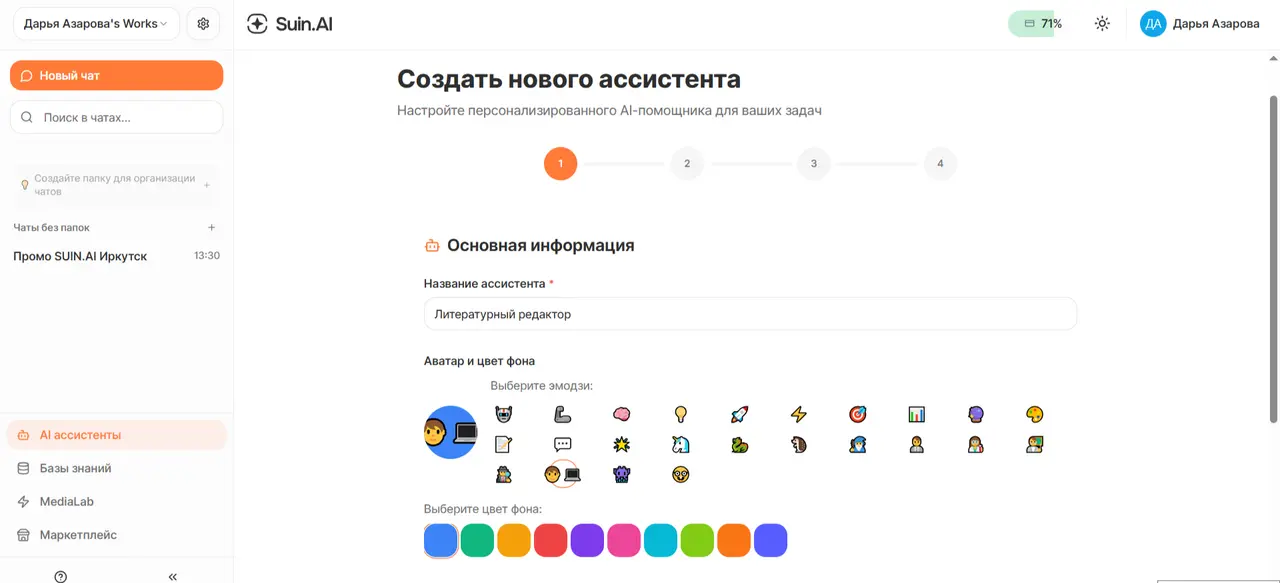Select the speech bubble emoji
1280x583 pixels.
pos(563,444)
